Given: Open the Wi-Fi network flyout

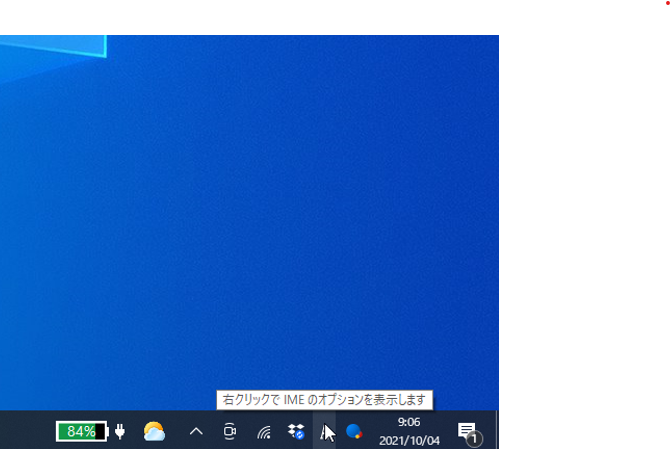Looking at the screenshot, I should point(264,432).
